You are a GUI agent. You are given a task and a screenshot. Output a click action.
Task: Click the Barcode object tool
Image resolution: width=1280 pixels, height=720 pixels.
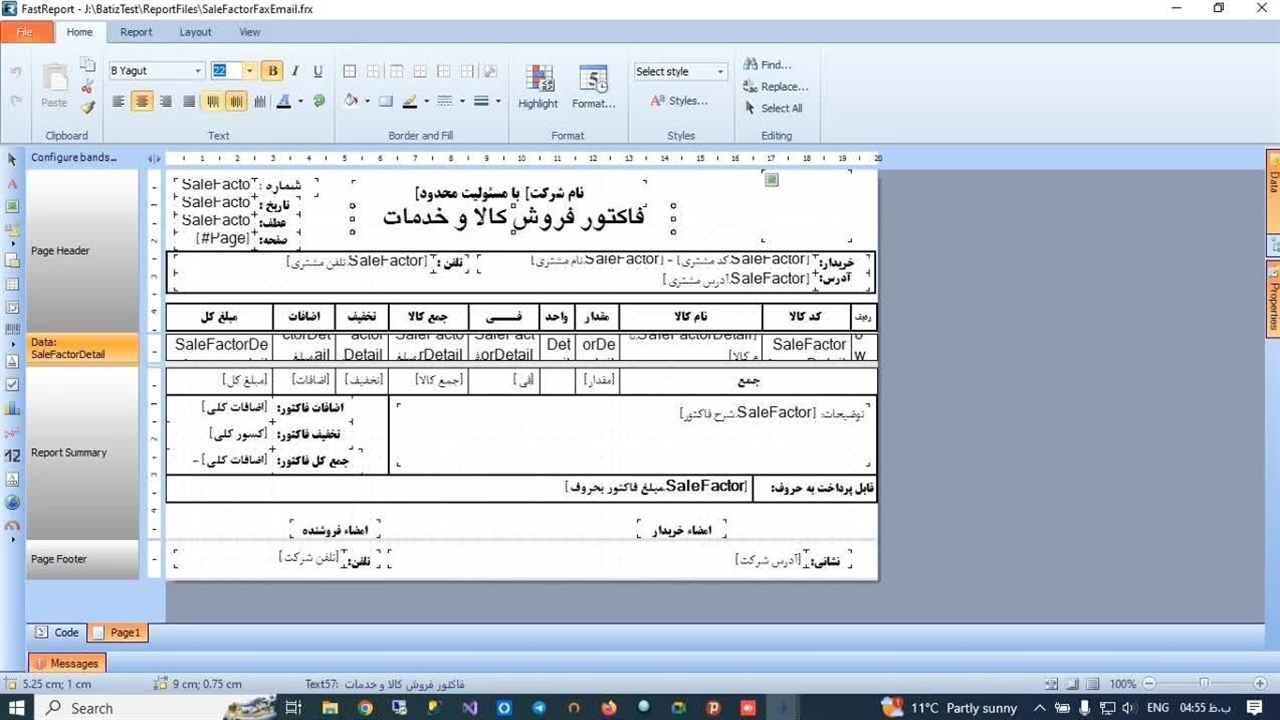click(x=13, y=329)
